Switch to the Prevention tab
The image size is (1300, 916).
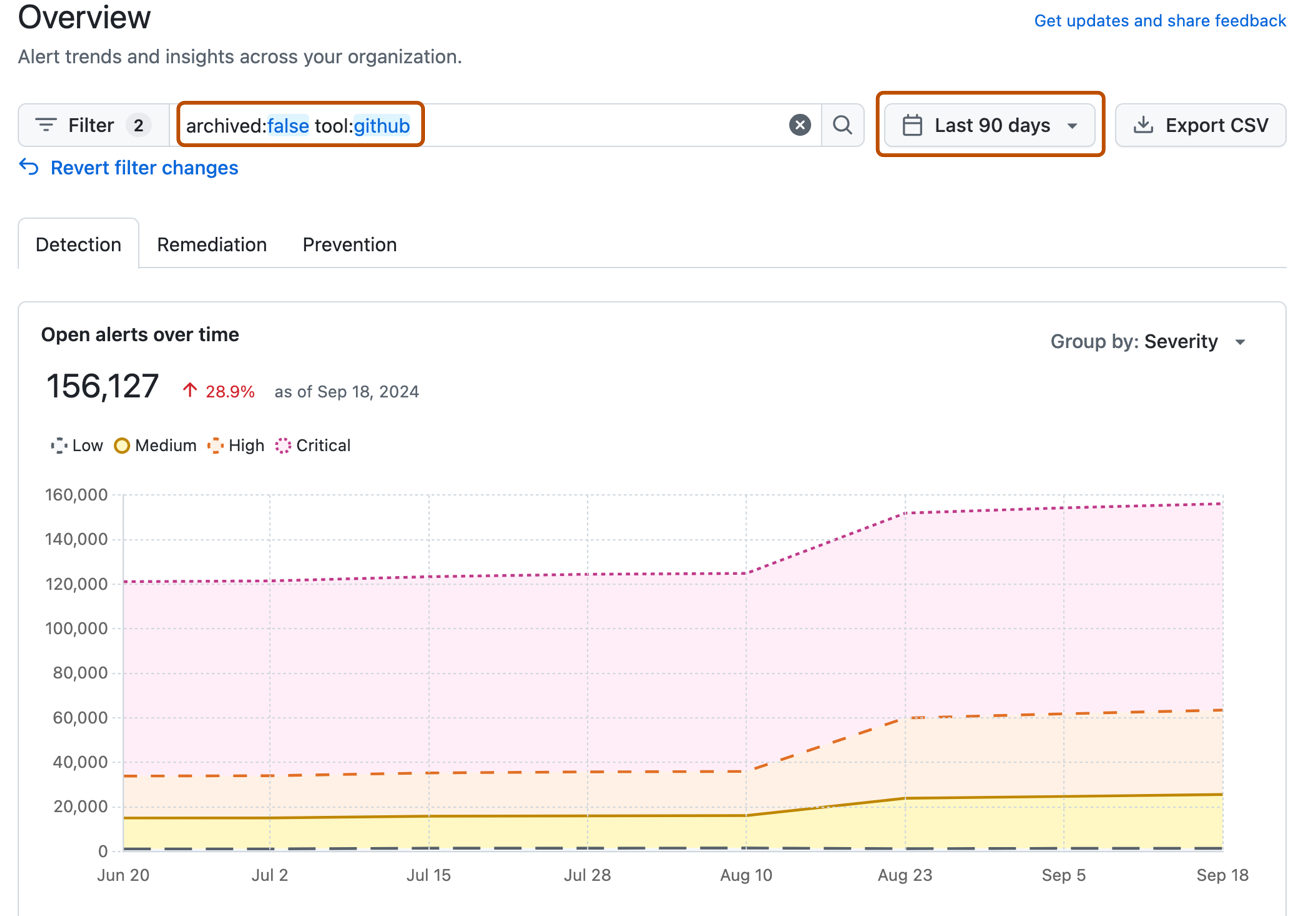[350, 245]
